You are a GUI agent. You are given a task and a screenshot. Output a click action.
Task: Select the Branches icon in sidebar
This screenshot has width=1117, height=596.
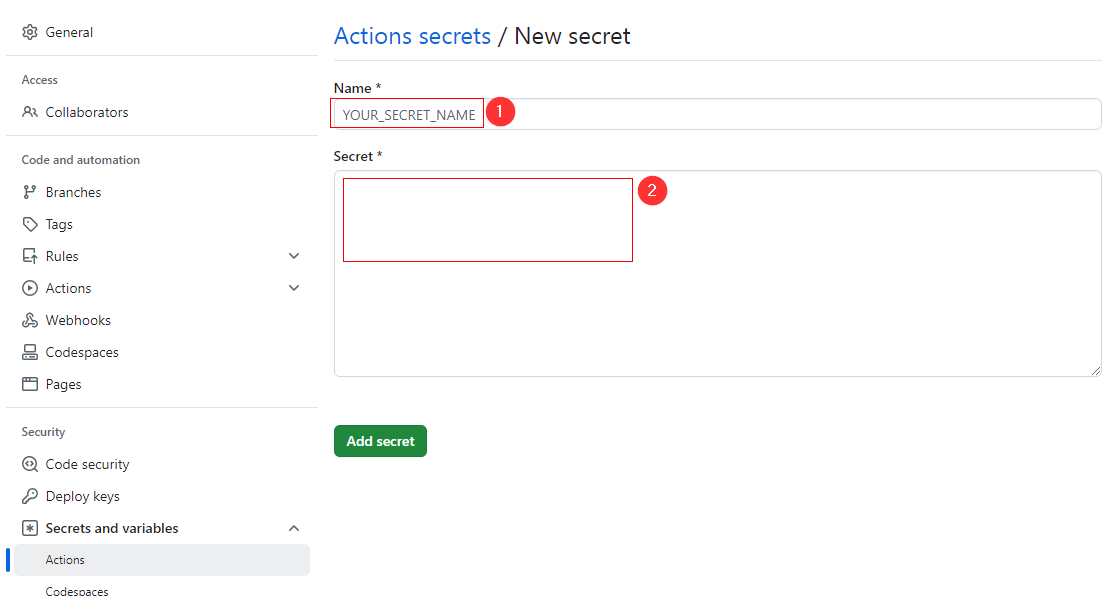coord(29,191)
